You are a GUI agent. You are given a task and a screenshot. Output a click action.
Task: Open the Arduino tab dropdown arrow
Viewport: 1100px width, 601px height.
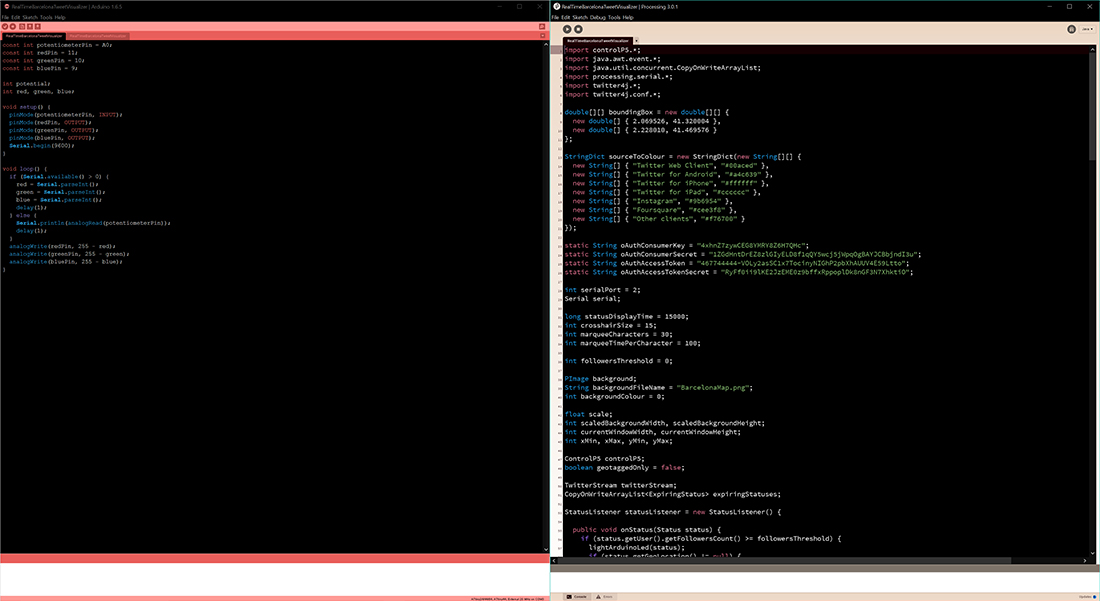542,36
